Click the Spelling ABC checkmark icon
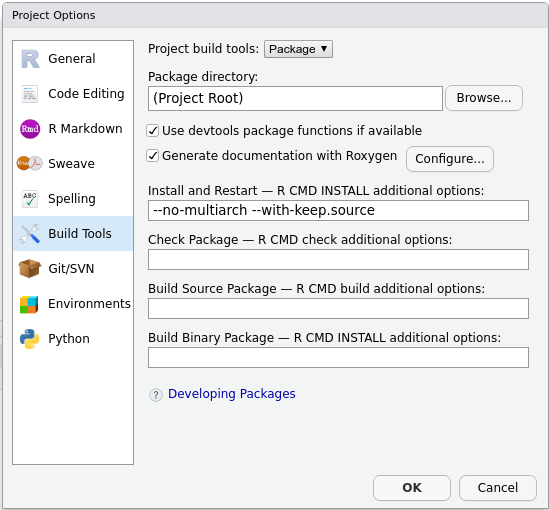 click(x=29, y=198)
